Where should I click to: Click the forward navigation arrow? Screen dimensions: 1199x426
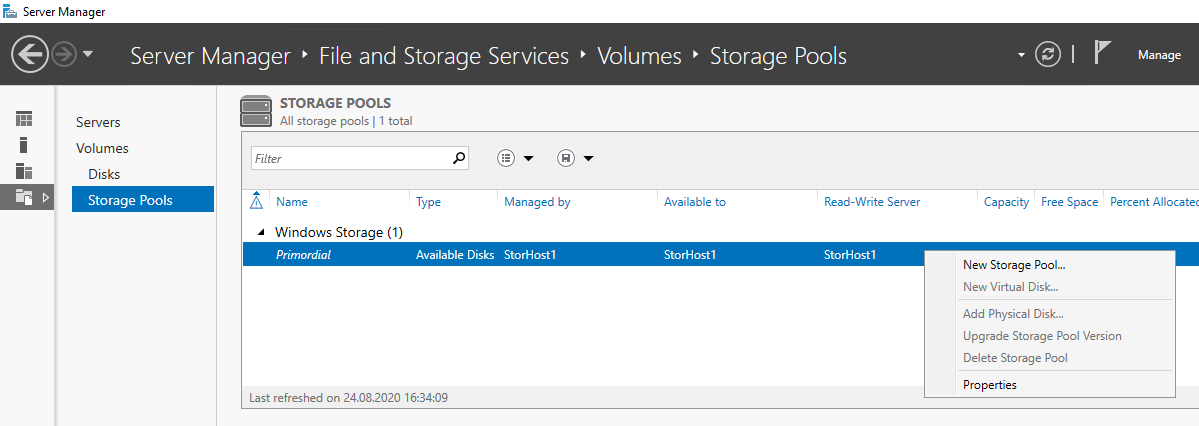(65, 54)
